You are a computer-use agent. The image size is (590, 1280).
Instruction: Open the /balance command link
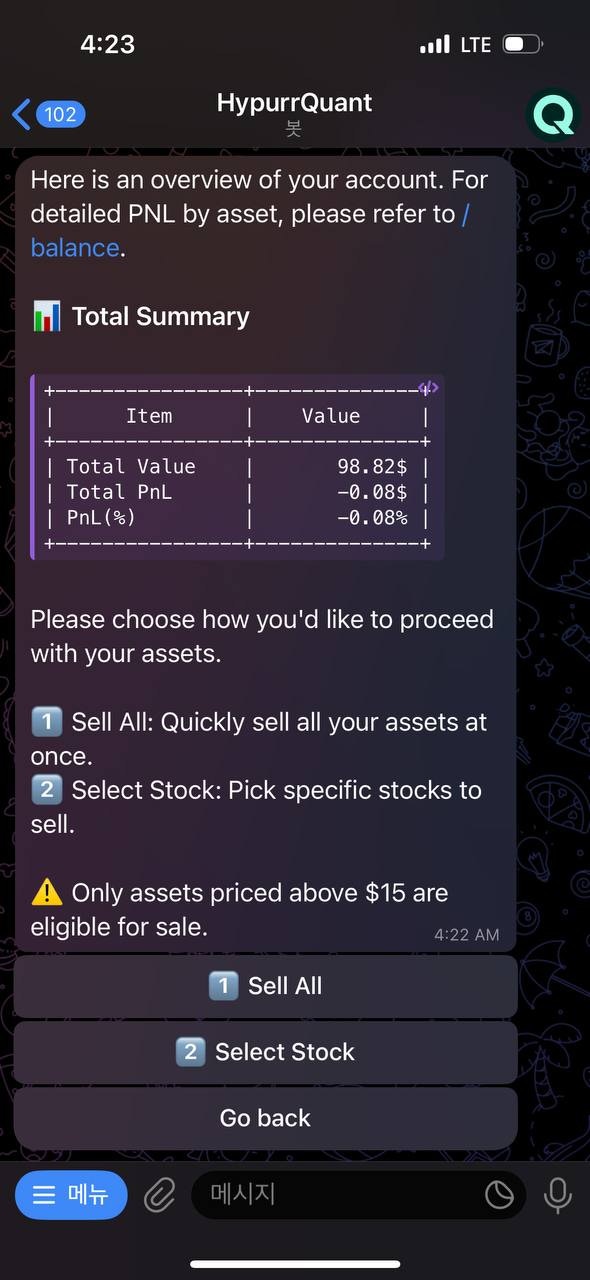point(76,247)
